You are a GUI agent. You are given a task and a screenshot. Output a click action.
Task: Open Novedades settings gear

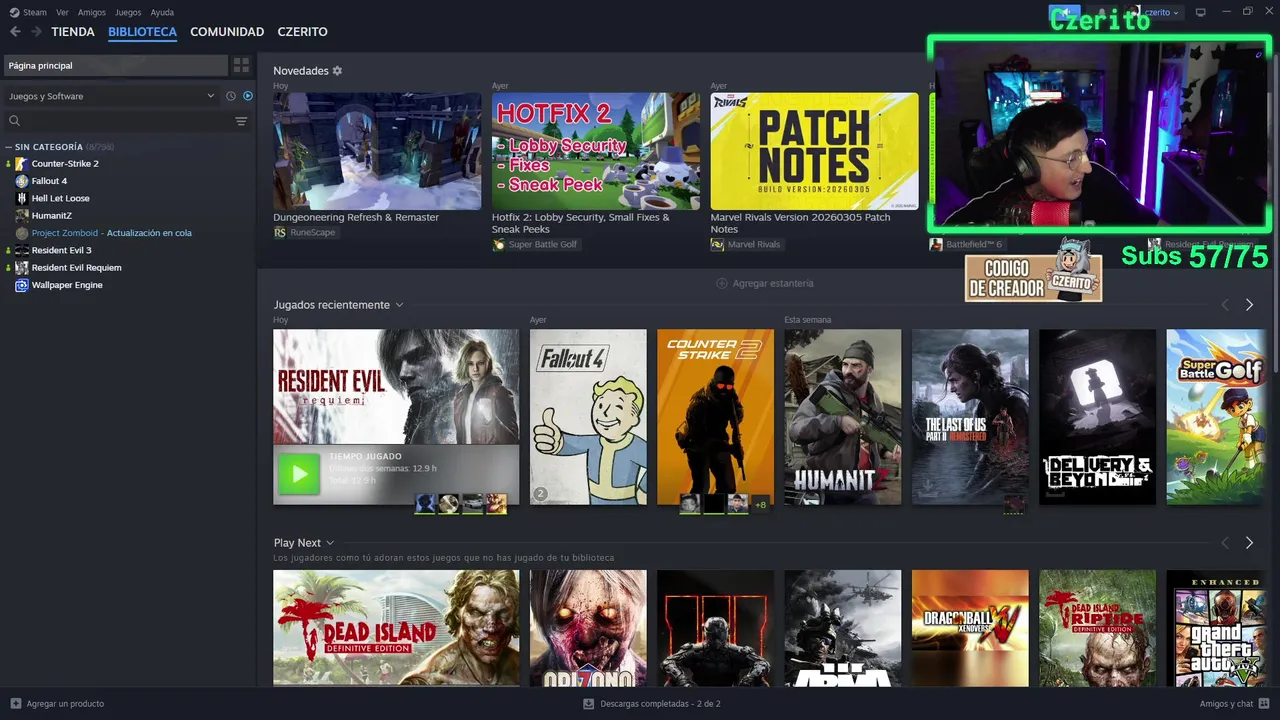coord(337,71)
